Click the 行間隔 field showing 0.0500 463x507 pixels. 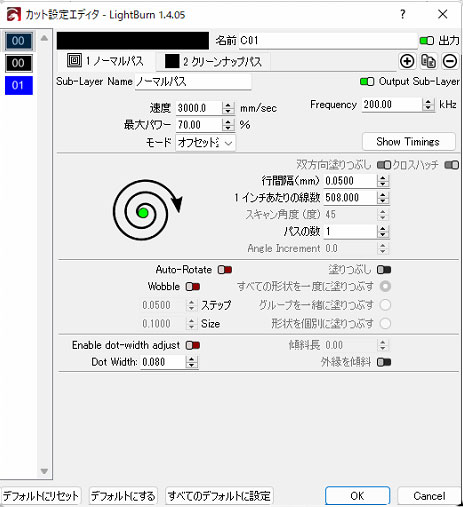point(350,181)
